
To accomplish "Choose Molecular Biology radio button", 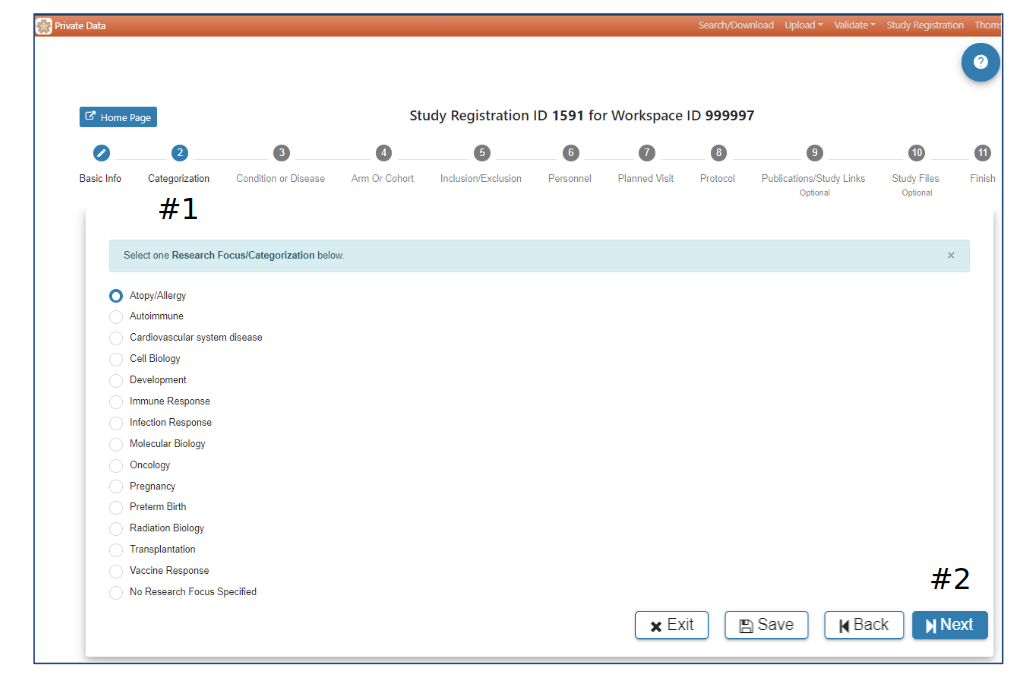I will click(x=116, y=444).
